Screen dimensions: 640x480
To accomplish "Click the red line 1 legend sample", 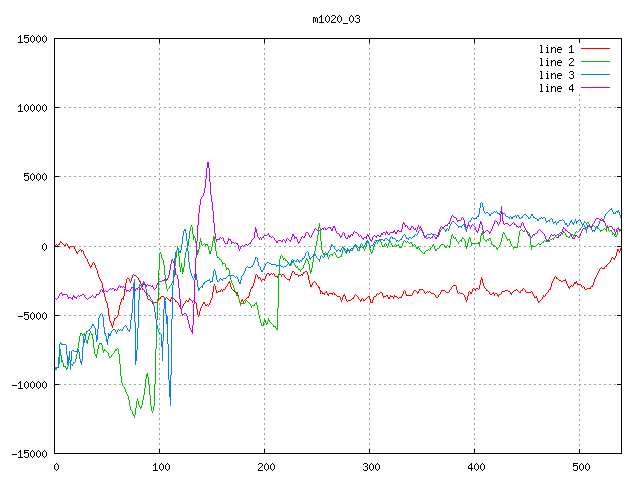I will [595, 49].
